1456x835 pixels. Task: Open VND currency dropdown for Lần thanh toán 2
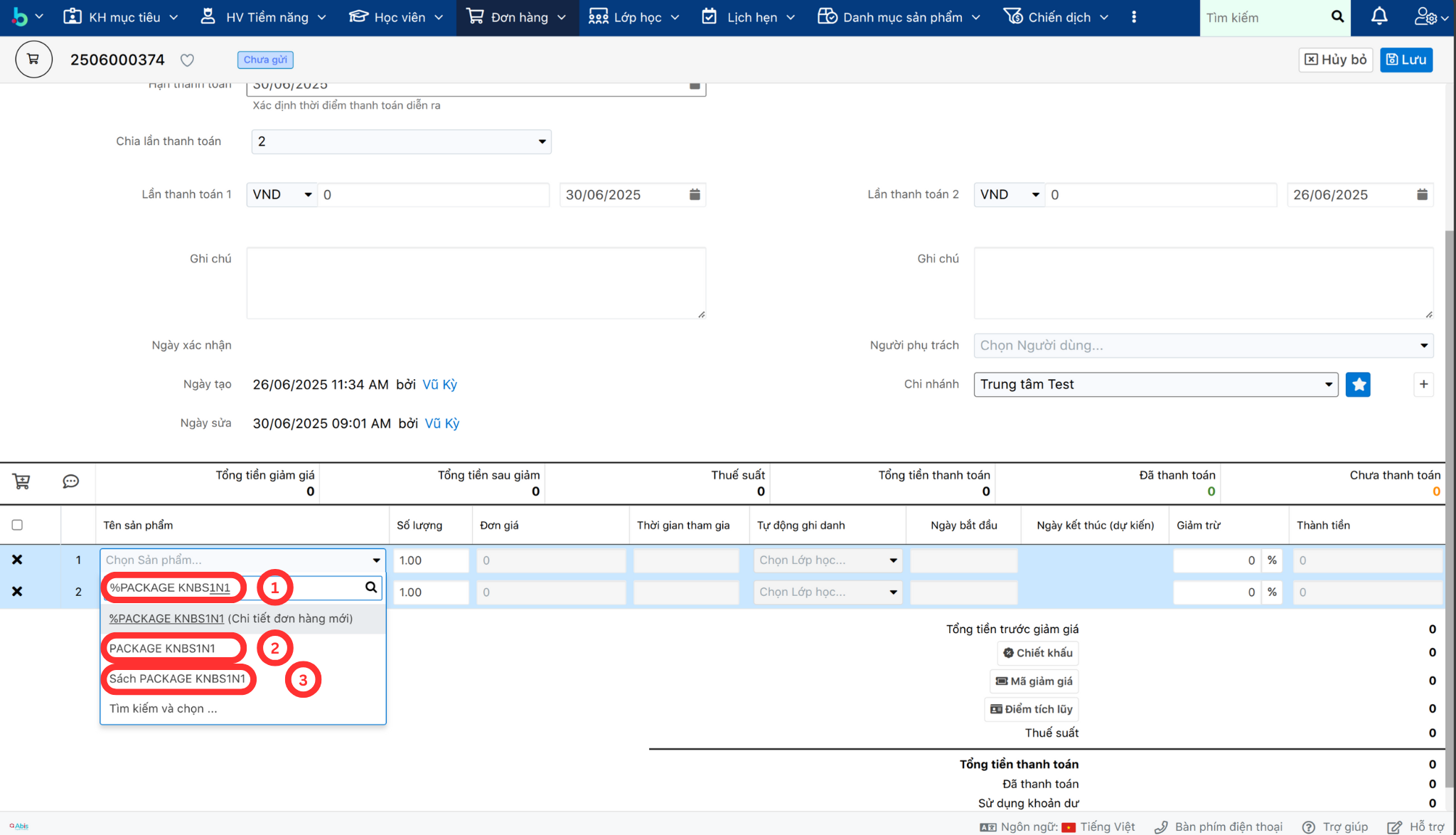pyautogui.click(x=1008, y=195)
